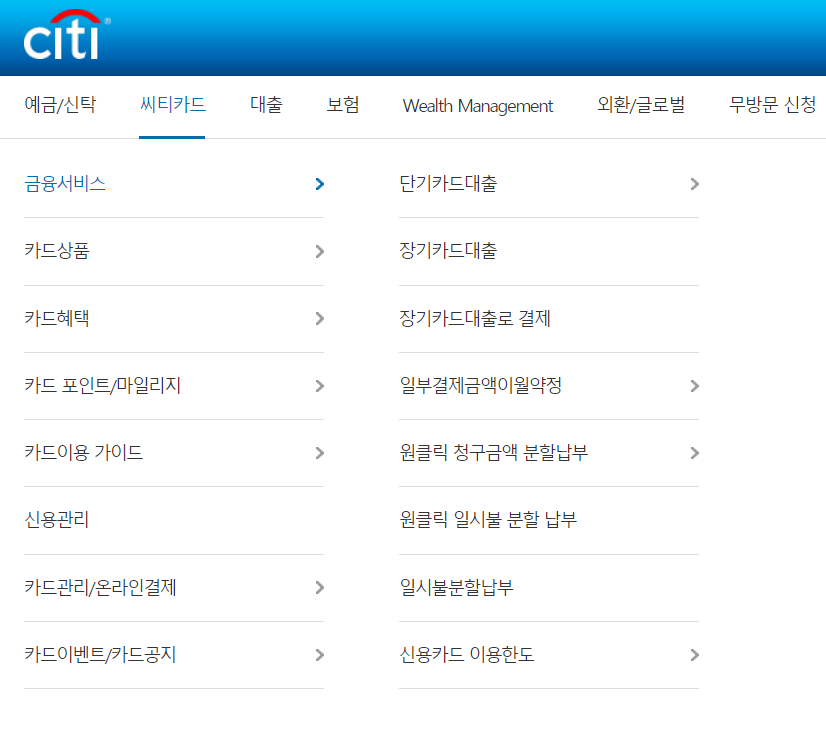Expand the 일부결제금액이월약정 chevron
This screenshot has height=731, width=826.
coord(694,386)
